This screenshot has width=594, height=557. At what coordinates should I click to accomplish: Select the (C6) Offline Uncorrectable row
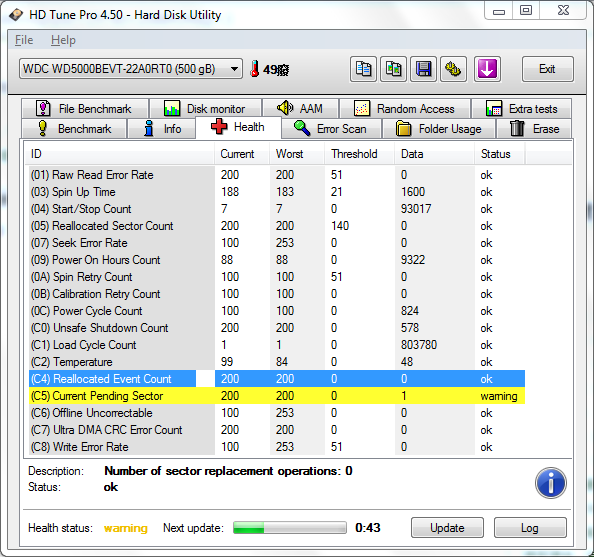click(277, 413)
